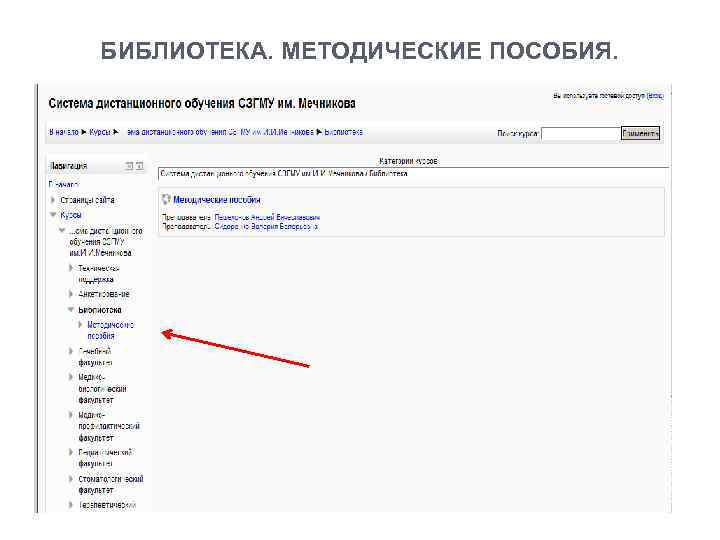
Task: Select Лечебный факультет in the navigation tree
Action: coord(95,357)
